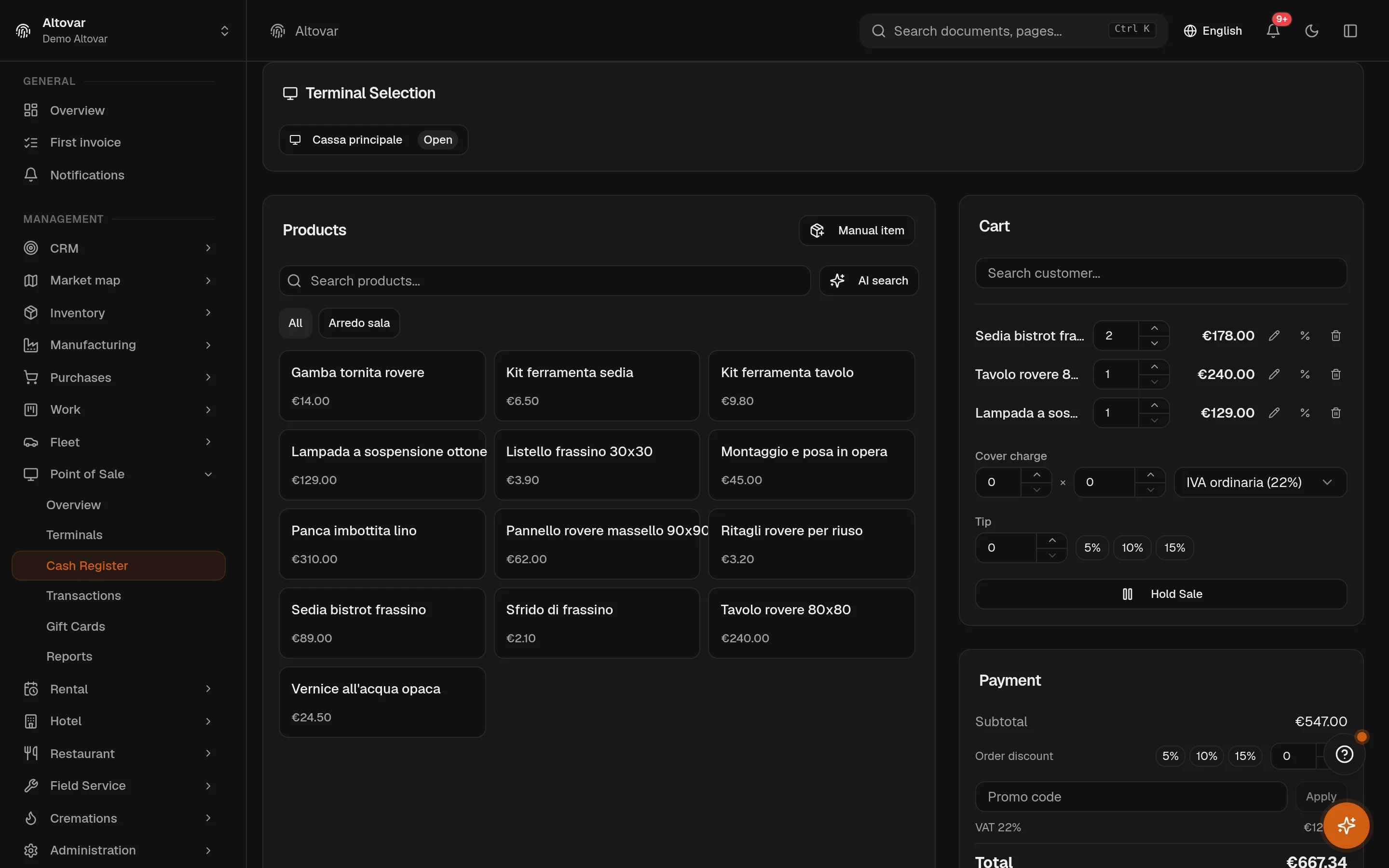
Task: Apply discount to Tavolo rovere cart line
Action: click(1305, 374)
